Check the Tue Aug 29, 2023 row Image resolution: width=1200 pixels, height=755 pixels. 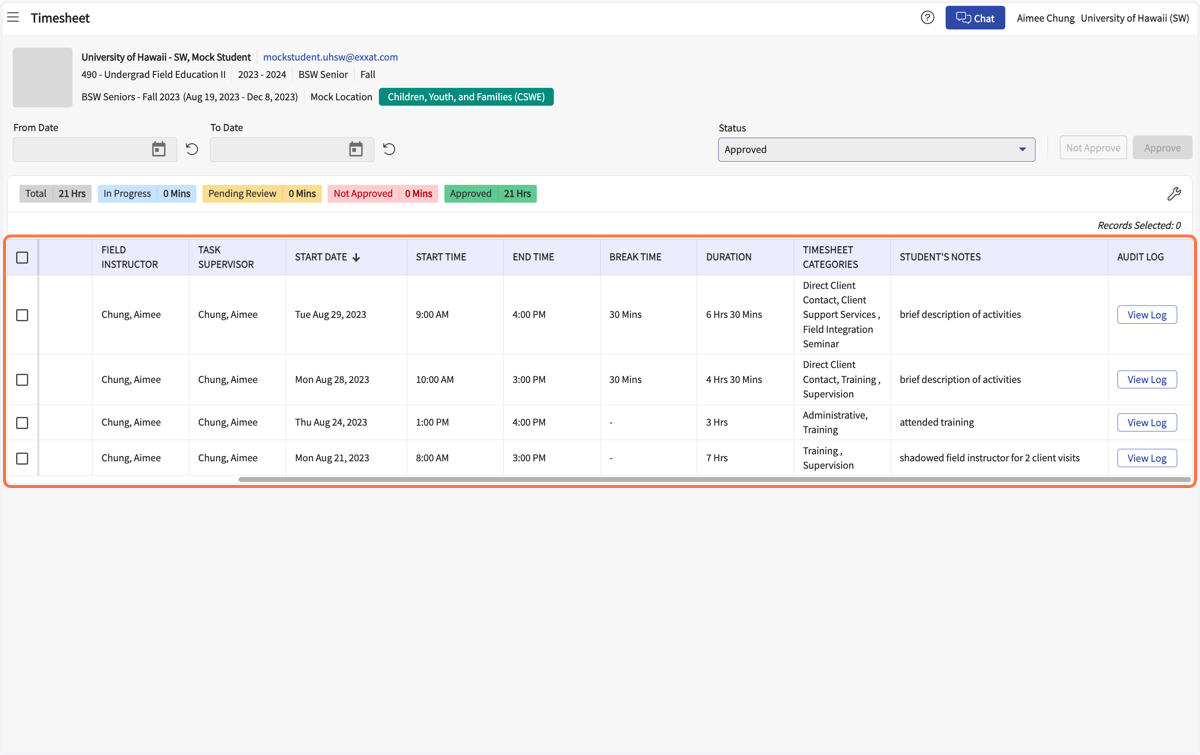[x=22, y=315]
